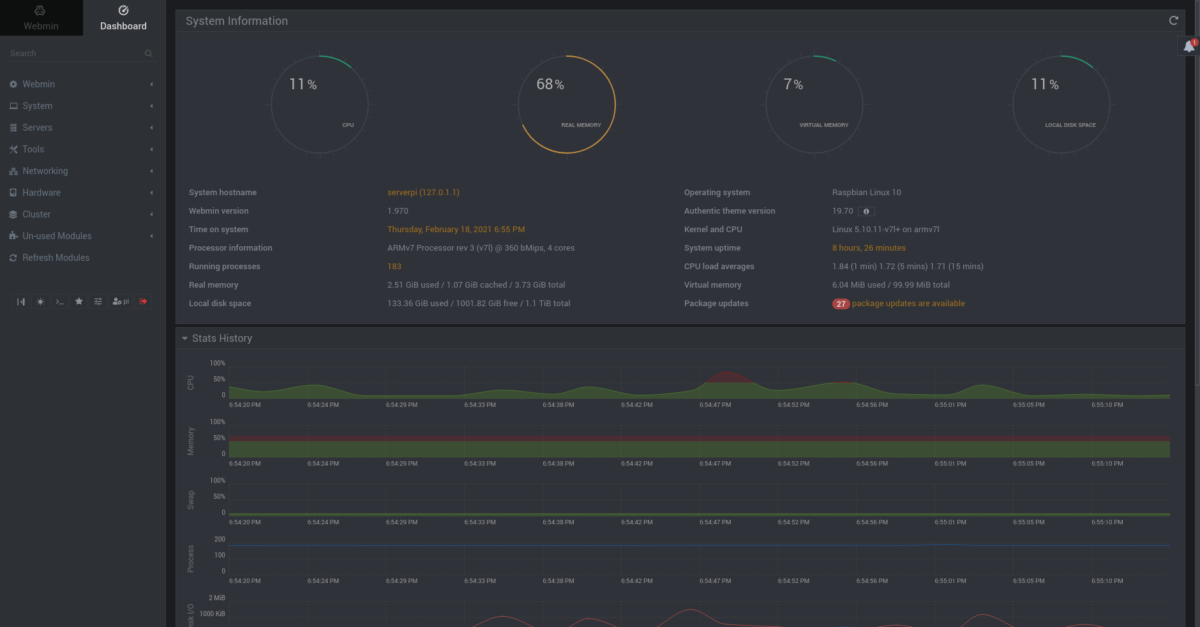Click the package updates are available link
The height and width of the screenshot is (627, 1200).
click(908, 303)
